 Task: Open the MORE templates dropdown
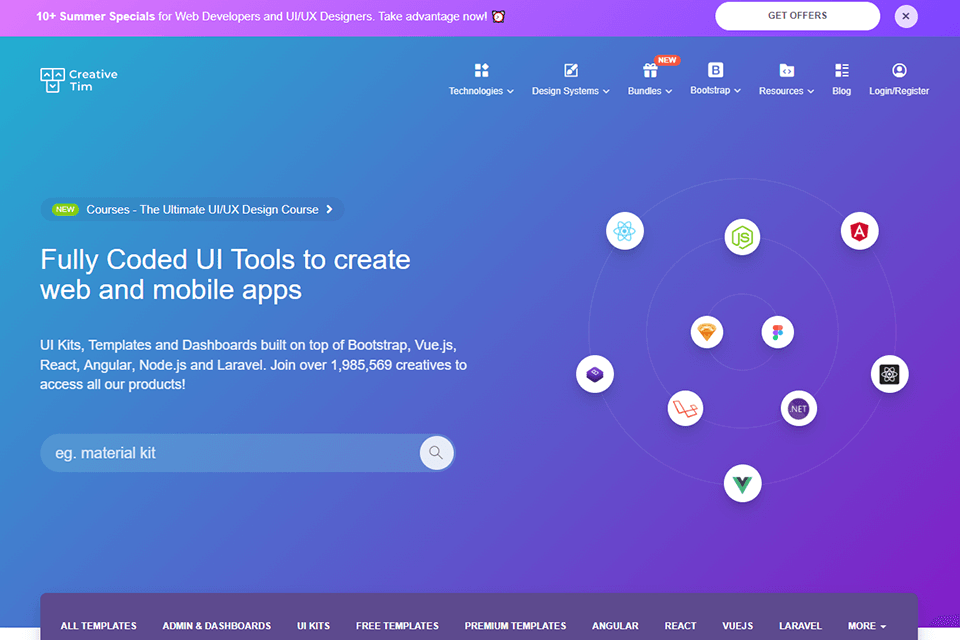coord(866,626)
